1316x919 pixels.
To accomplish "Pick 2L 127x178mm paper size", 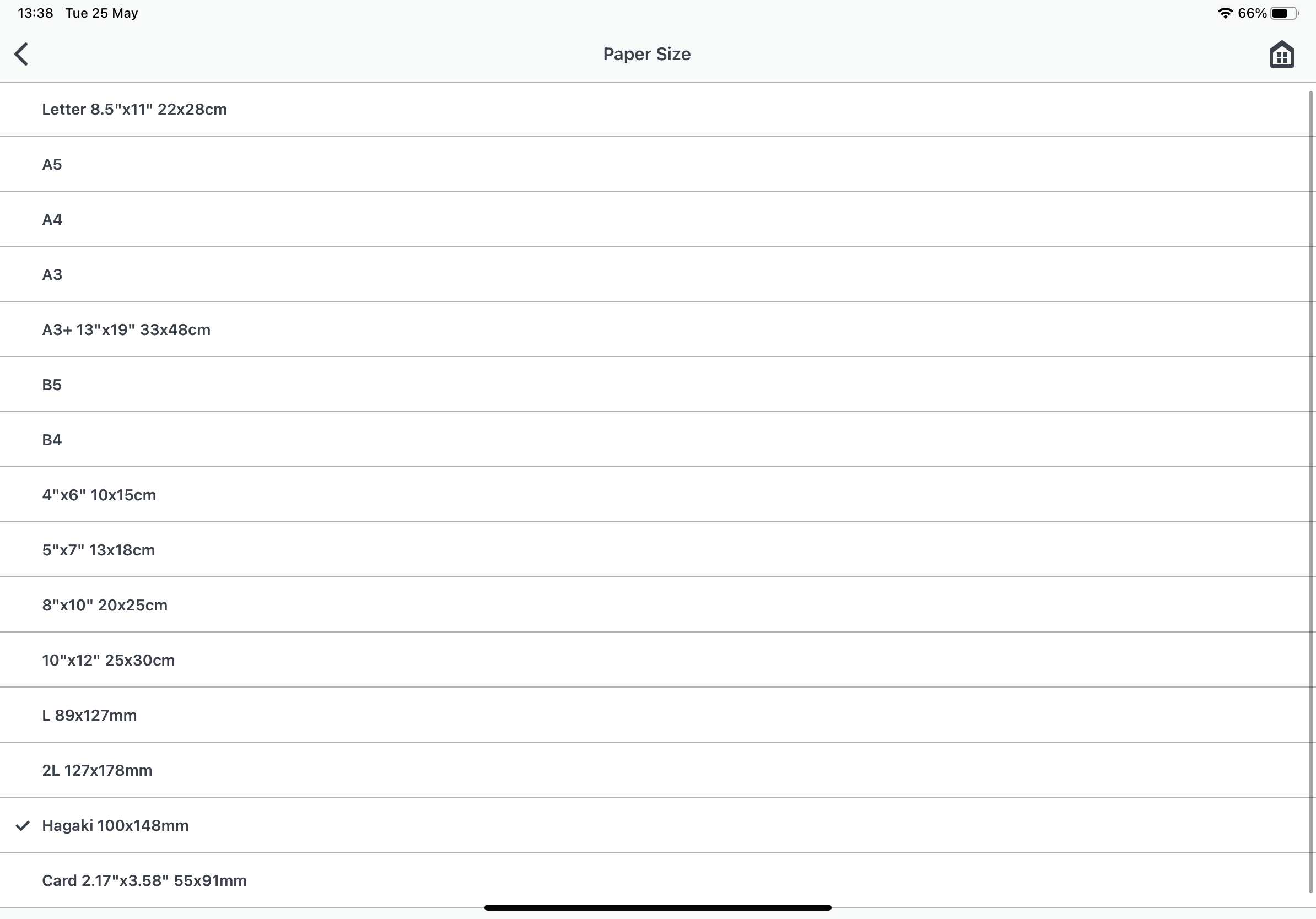I will coord(98,770).
